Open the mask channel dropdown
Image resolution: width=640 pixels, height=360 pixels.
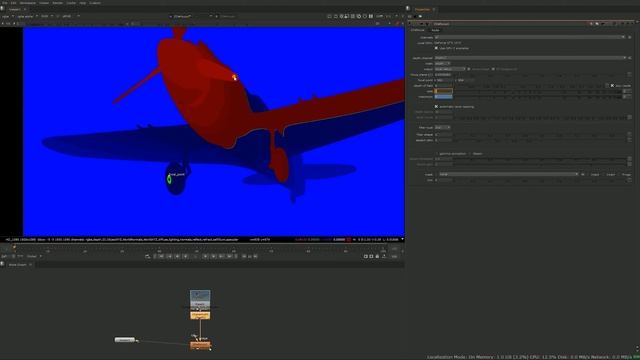tap(509, 174)
